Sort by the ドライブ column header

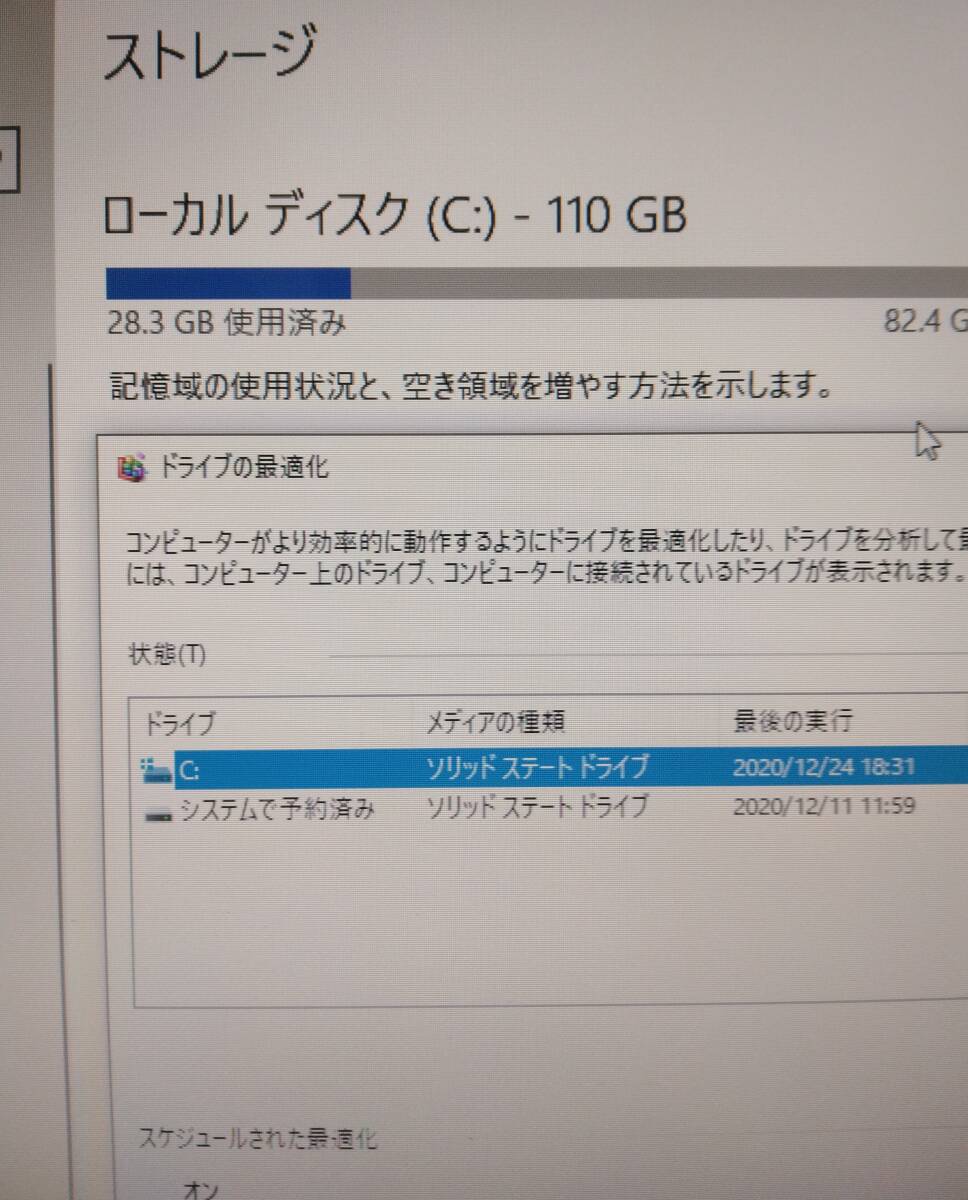(181, 723)
